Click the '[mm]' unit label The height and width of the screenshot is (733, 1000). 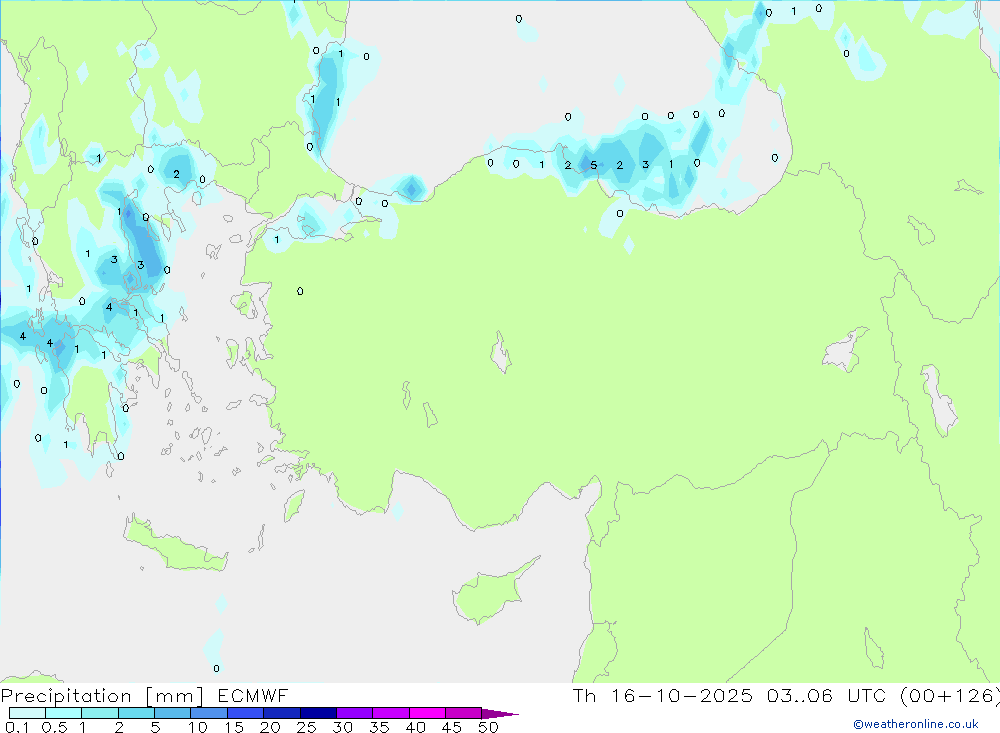(x=174, y=696)
